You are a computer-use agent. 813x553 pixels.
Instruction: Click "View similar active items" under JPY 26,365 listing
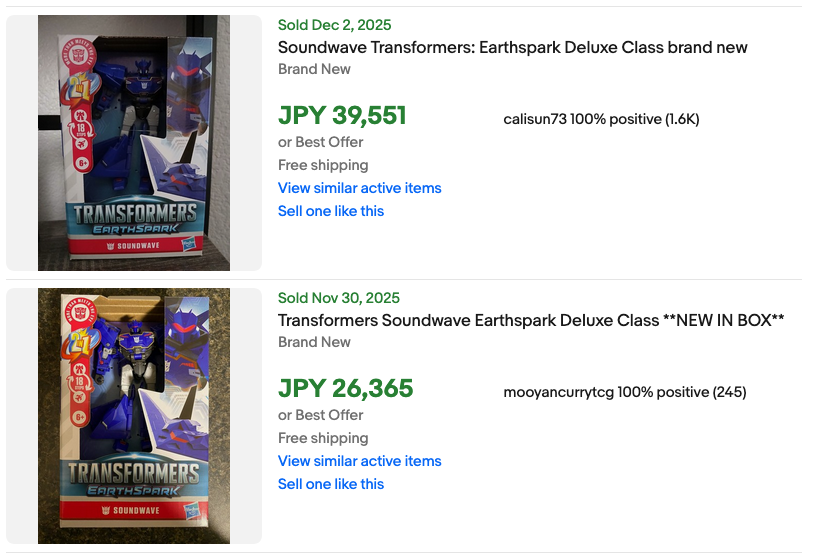coord(359,461)
